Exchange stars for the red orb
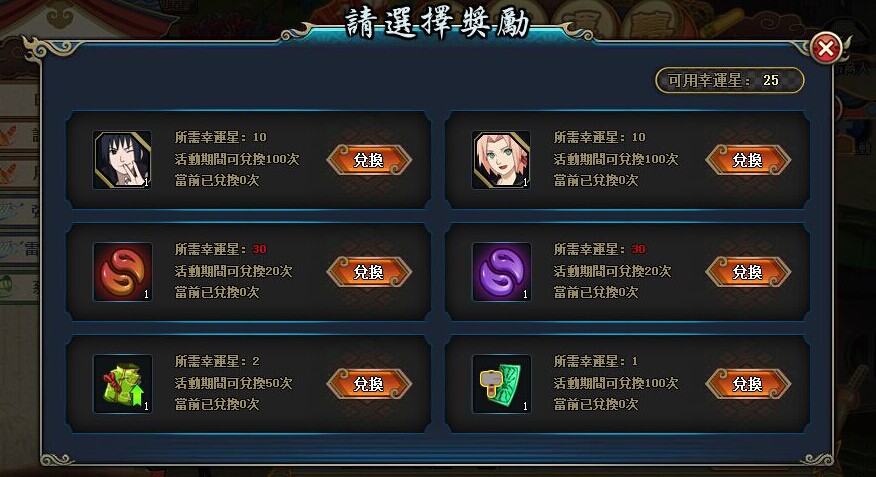The height and width of the screenshot is (477, 876). tap(369, 272)
